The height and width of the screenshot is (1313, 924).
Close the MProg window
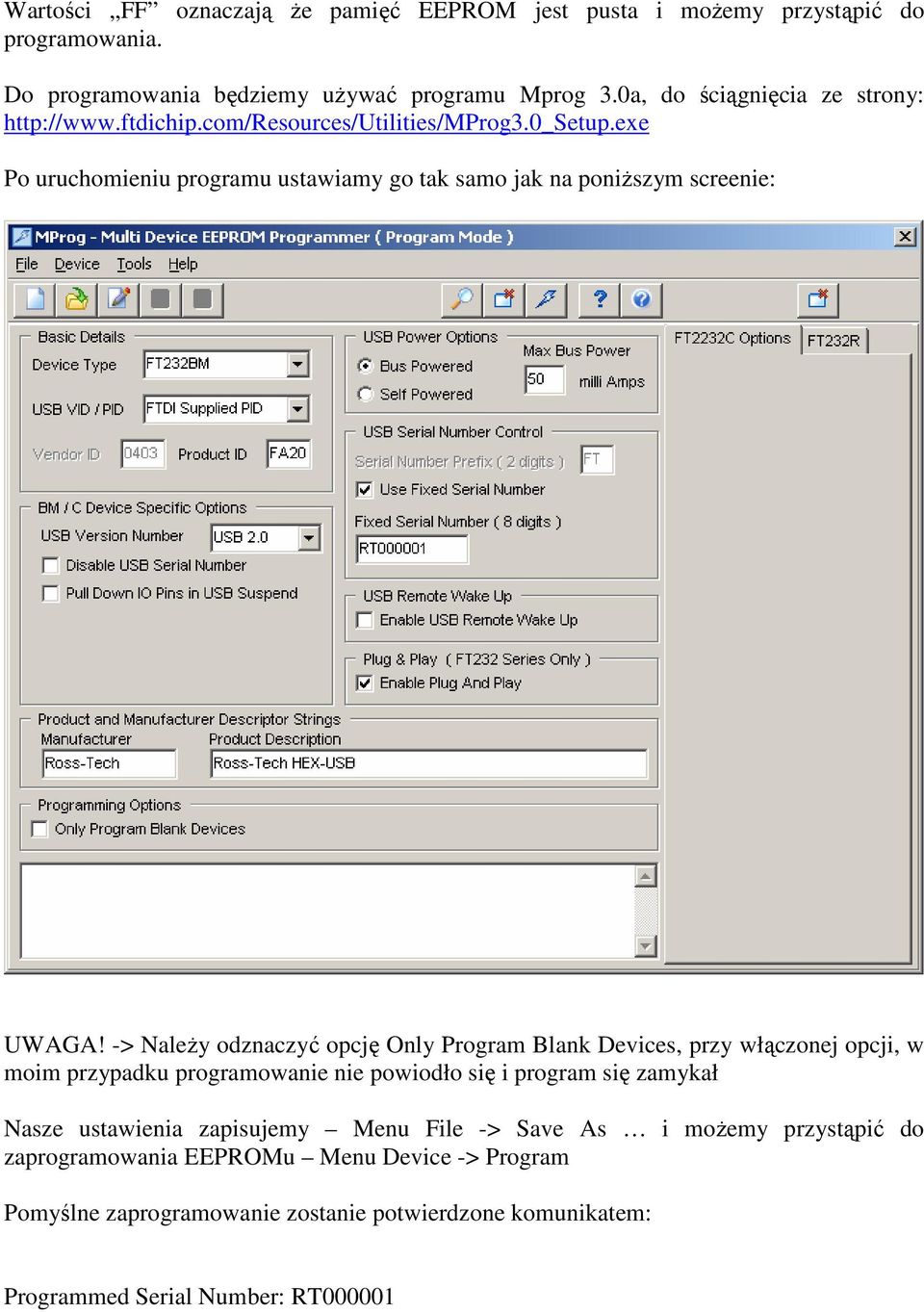click(905, 237)
